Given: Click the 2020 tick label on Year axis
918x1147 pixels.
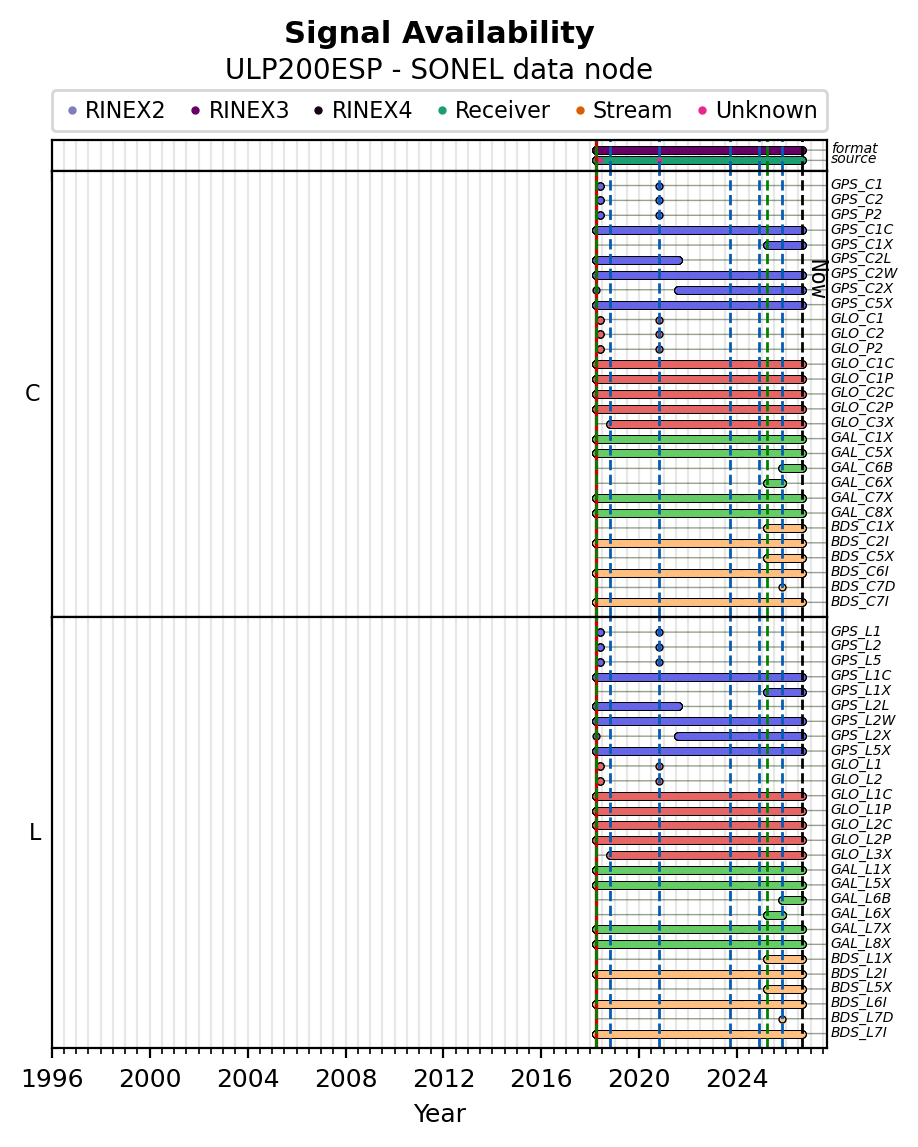Looking at the screenshot, I should (x=639, y=1079).
